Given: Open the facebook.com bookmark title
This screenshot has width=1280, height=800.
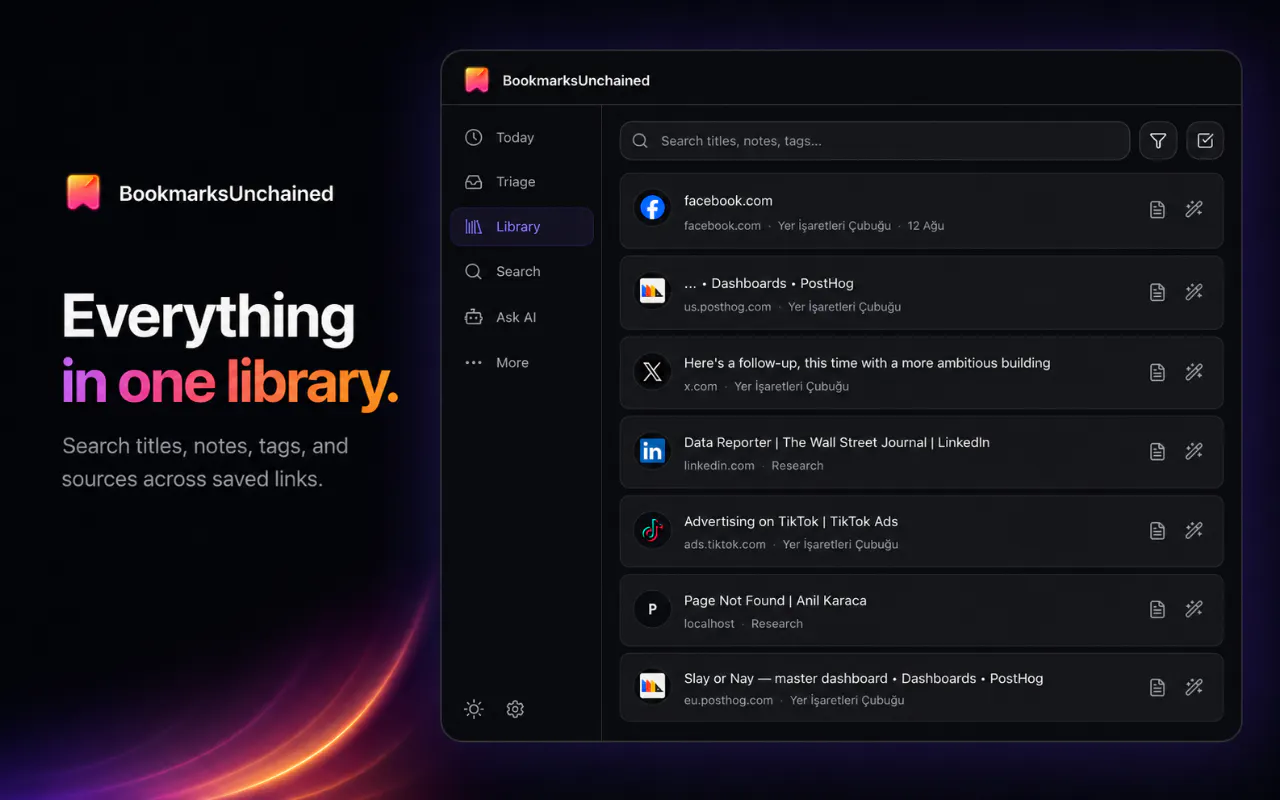Looking at the screenshot, I should point(728,201).
